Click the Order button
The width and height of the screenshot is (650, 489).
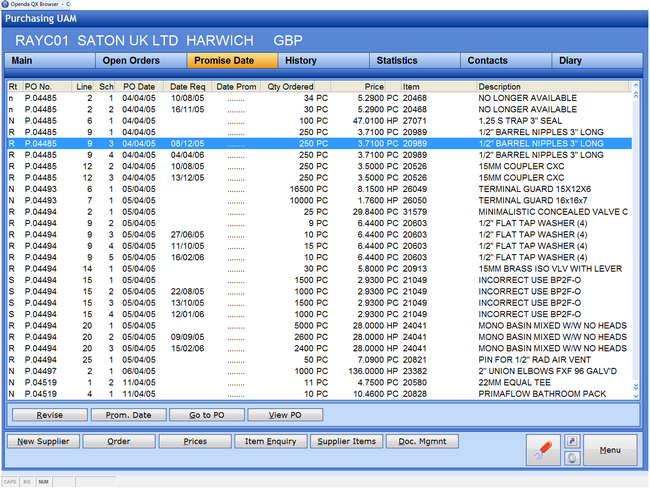tap(119, 441)
